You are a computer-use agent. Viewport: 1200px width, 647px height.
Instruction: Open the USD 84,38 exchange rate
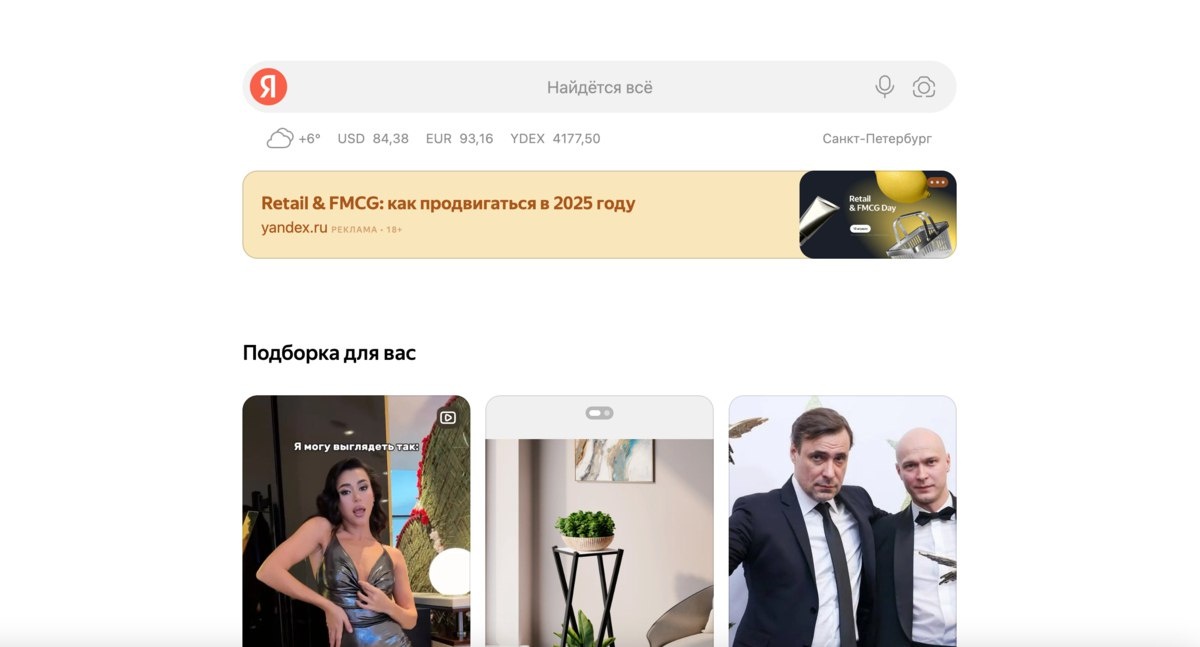point(373,139)
